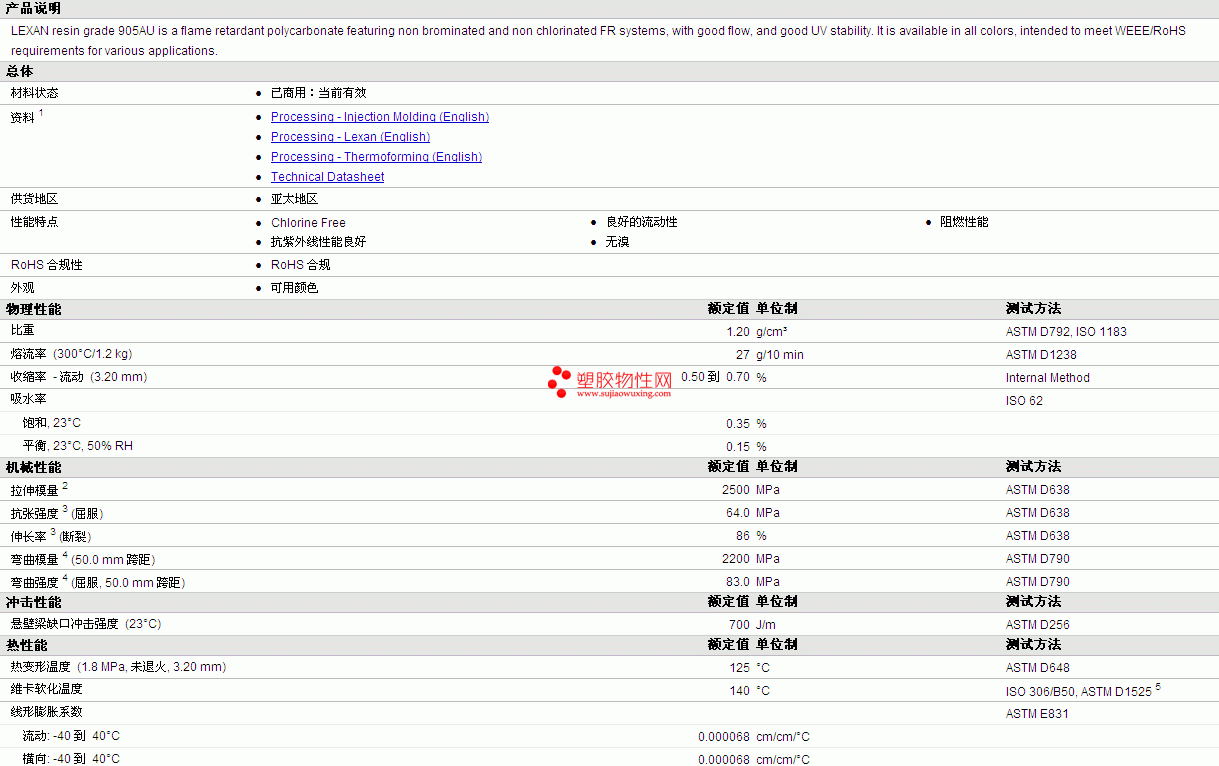
Task: Click the ISO 306/B50, ASTM D1525 method
Action: [1083, 690]
